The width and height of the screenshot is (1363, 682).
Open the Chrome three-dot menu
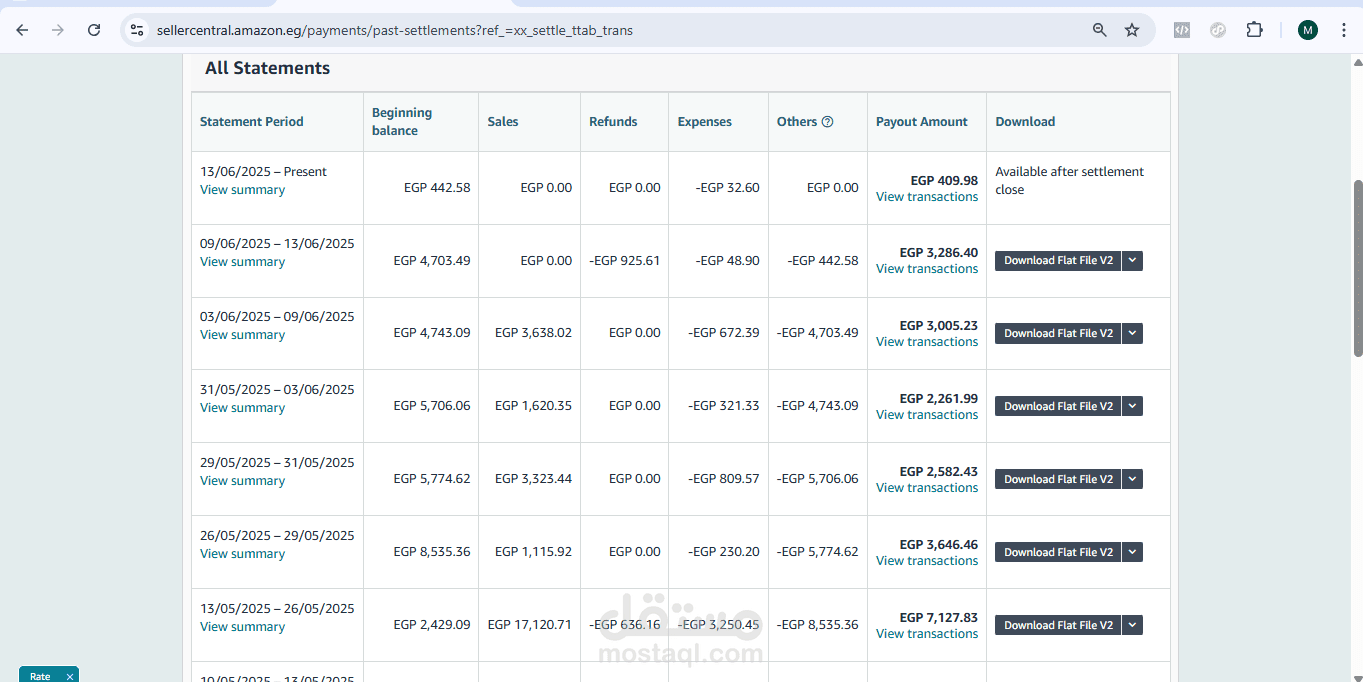(x=1344, y=30)
